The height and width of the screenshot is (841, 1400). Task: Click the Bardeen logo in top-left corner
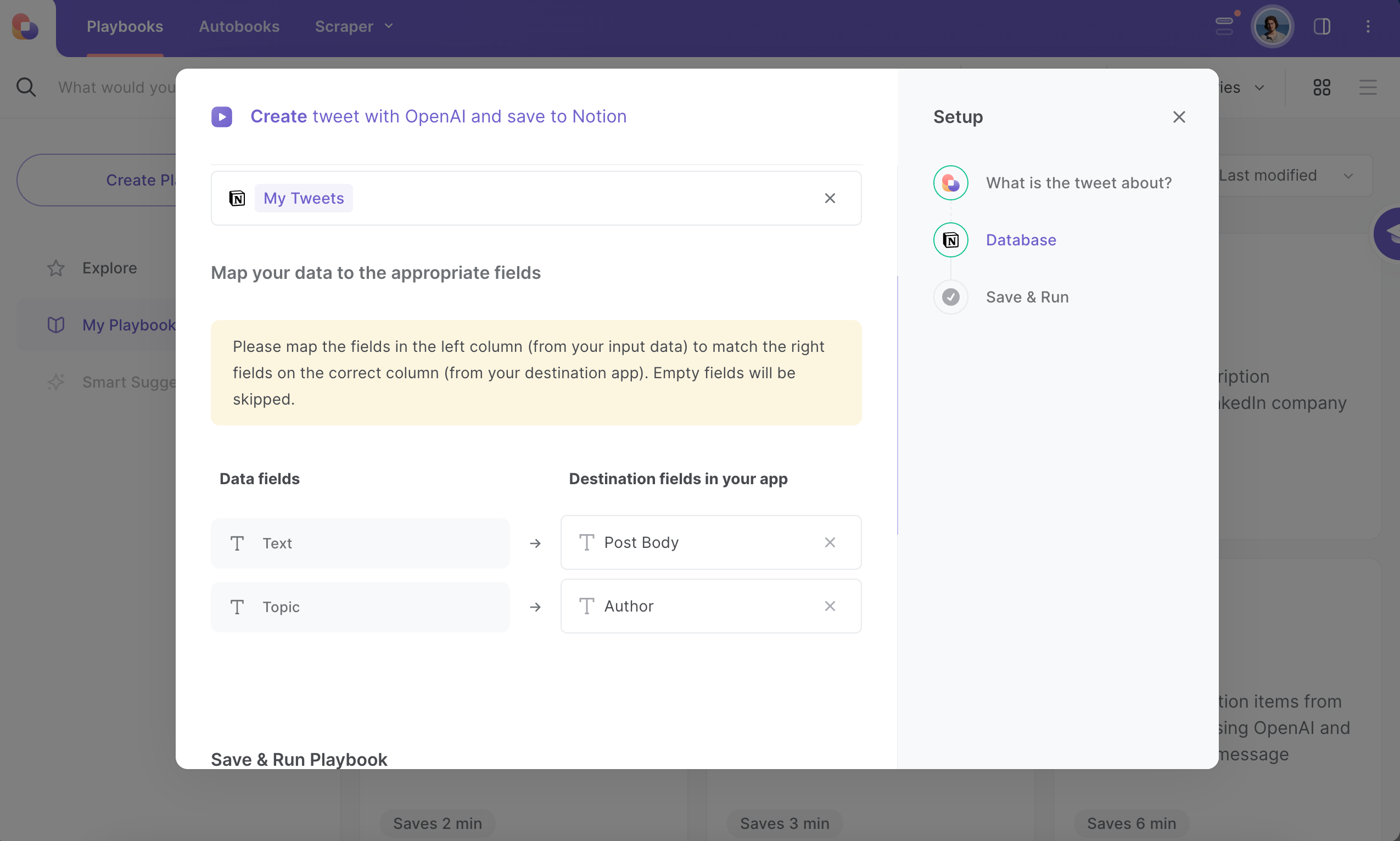point(25,27)
